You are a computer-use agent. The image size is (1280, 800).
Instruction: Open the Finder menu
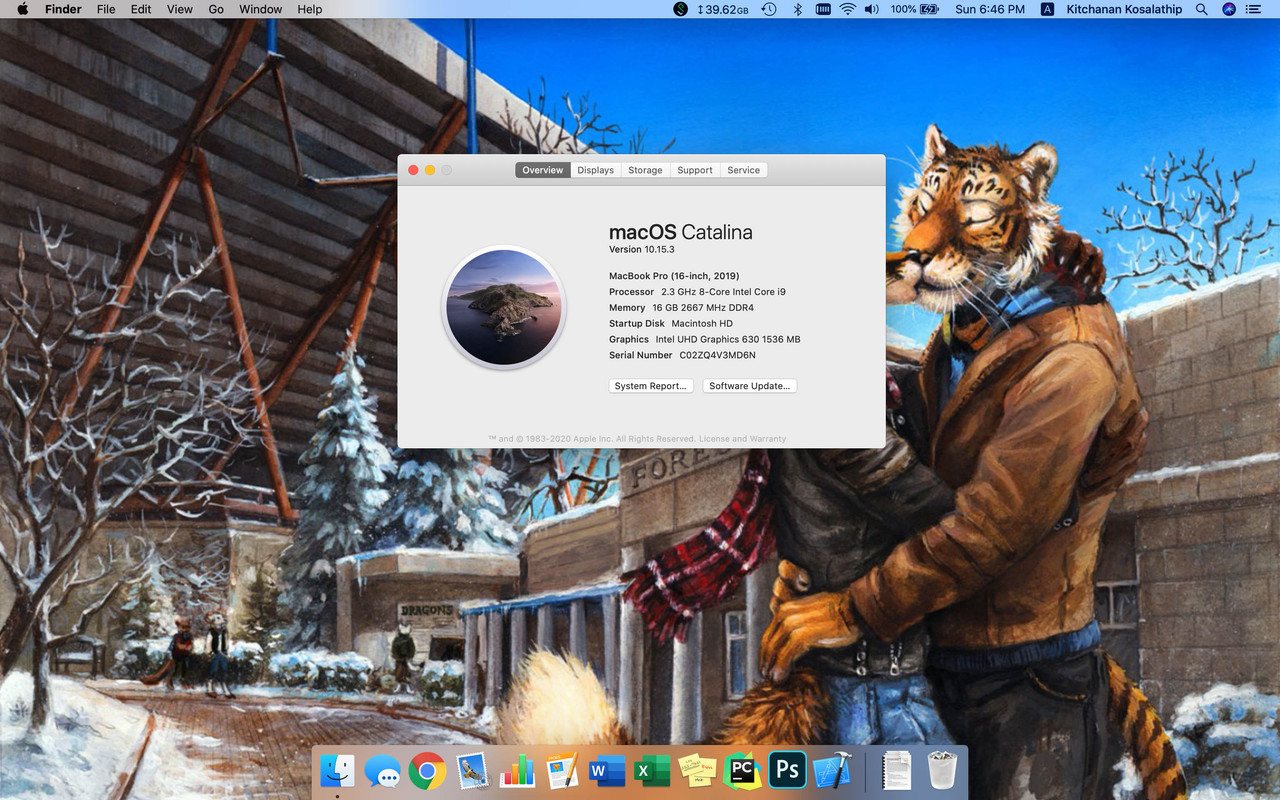coord(63,9)
